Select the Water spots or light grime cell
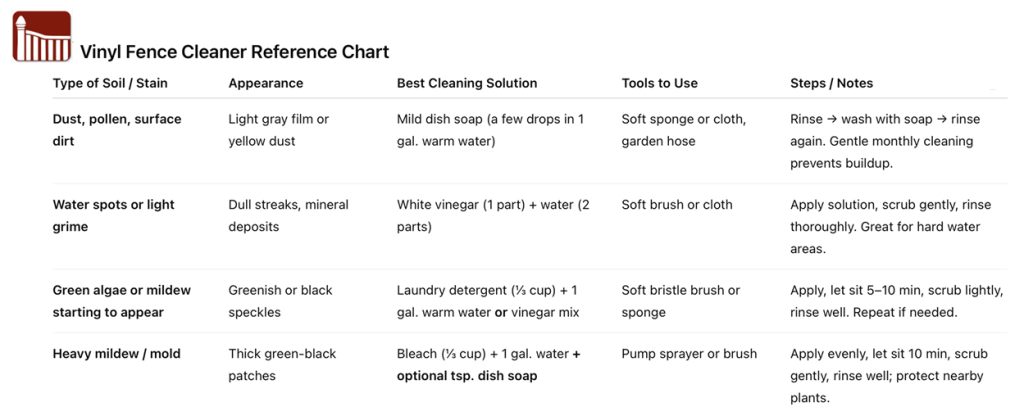The height and width of the screenshot is (416, 1024). click(113, 215)
